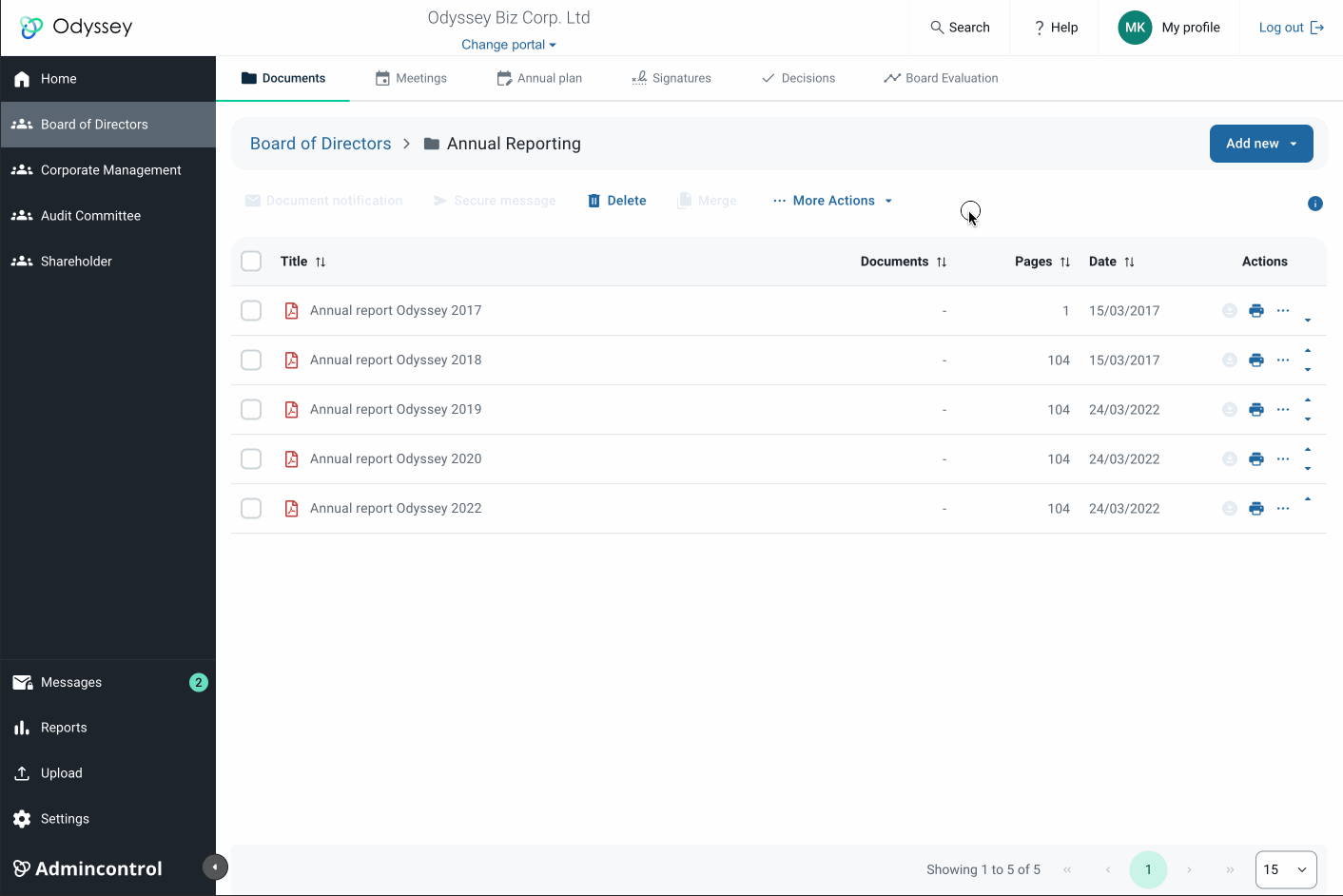Open the three-dot menu for Annual report Odyssey 2017
Viewport: 1343px width, 896px height.
(1283, 311)
